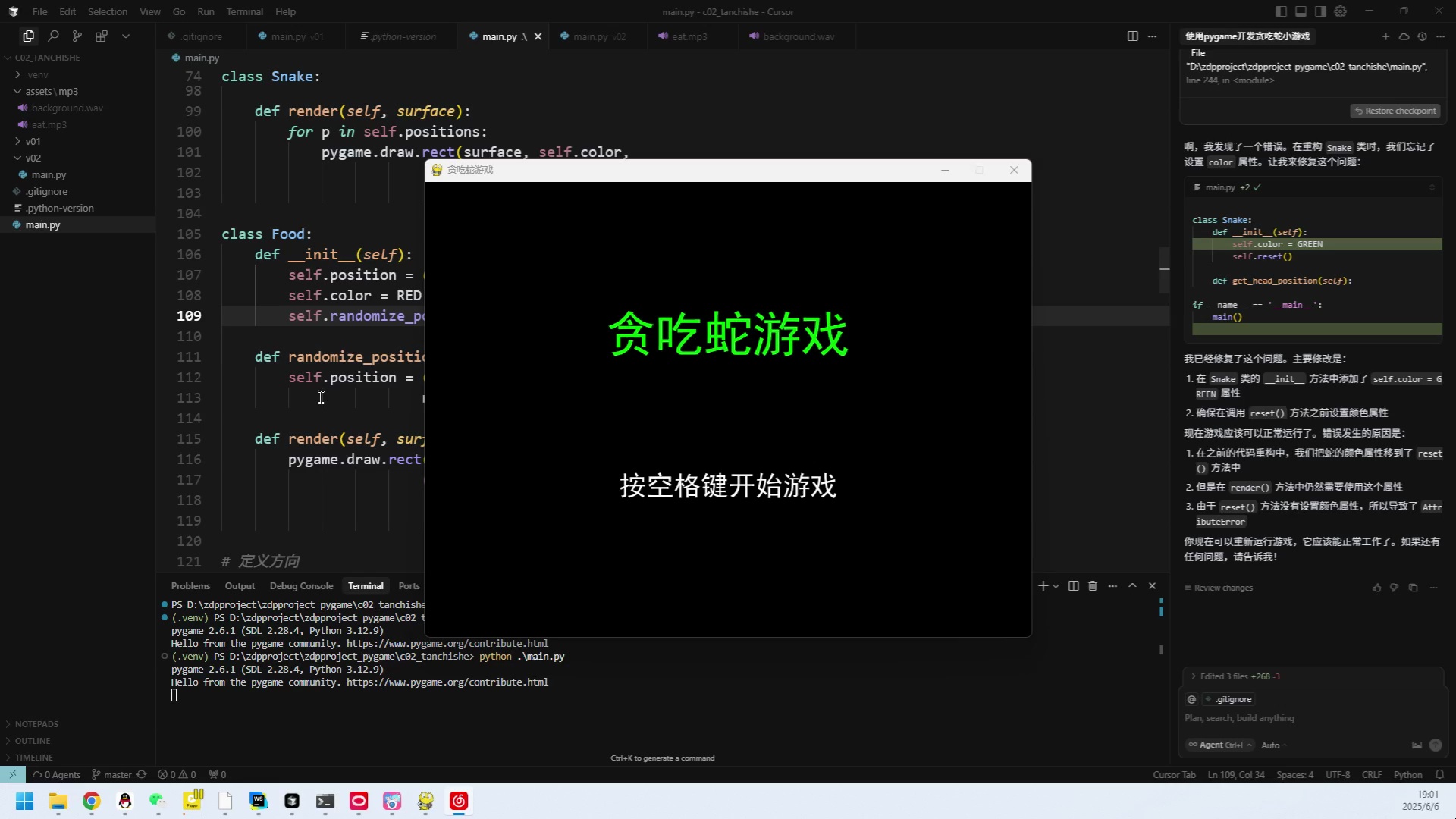Open the Agent mode dropdown
1456x819 pixels.
click(1219, 745)
